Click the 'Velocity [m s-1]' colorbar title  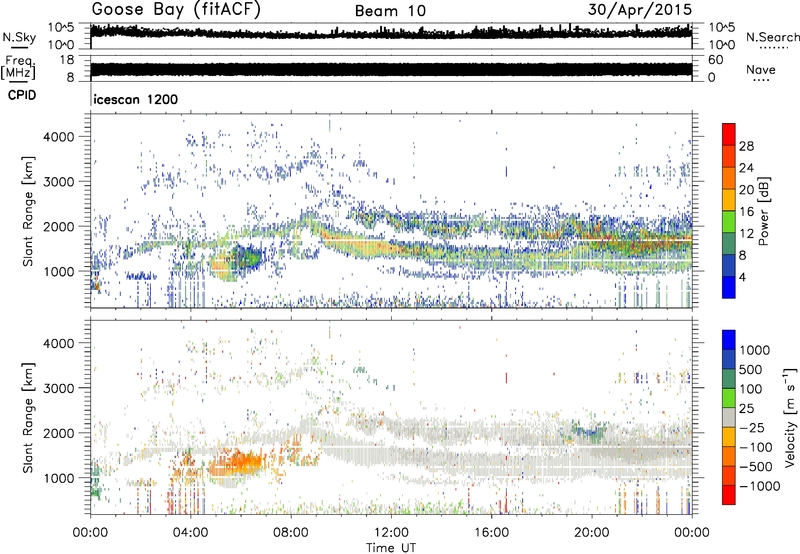[x=789, y=417]
